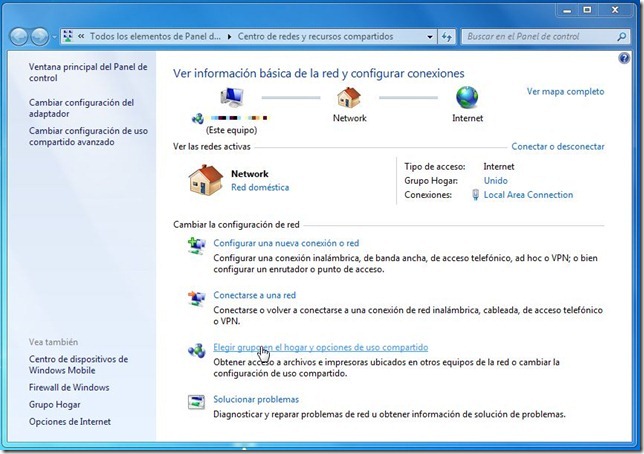Click the 'Ver las redes activas' heading

pos(212,147)
